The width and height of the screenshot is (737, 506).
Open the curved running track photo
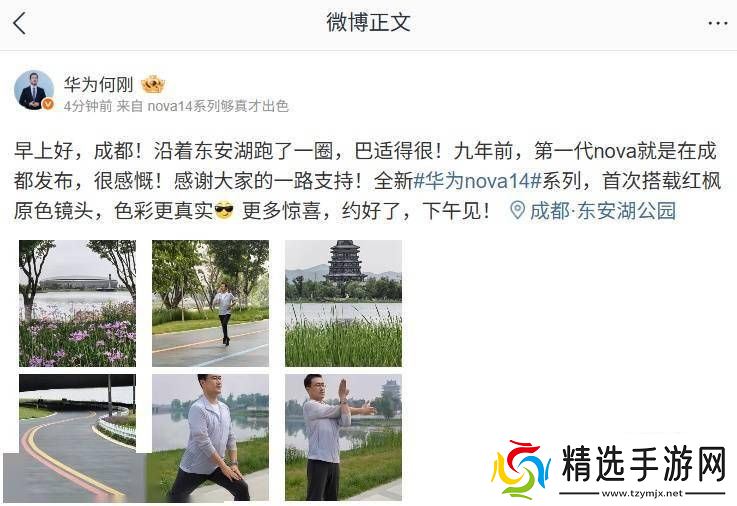click(x=78, y=437)
